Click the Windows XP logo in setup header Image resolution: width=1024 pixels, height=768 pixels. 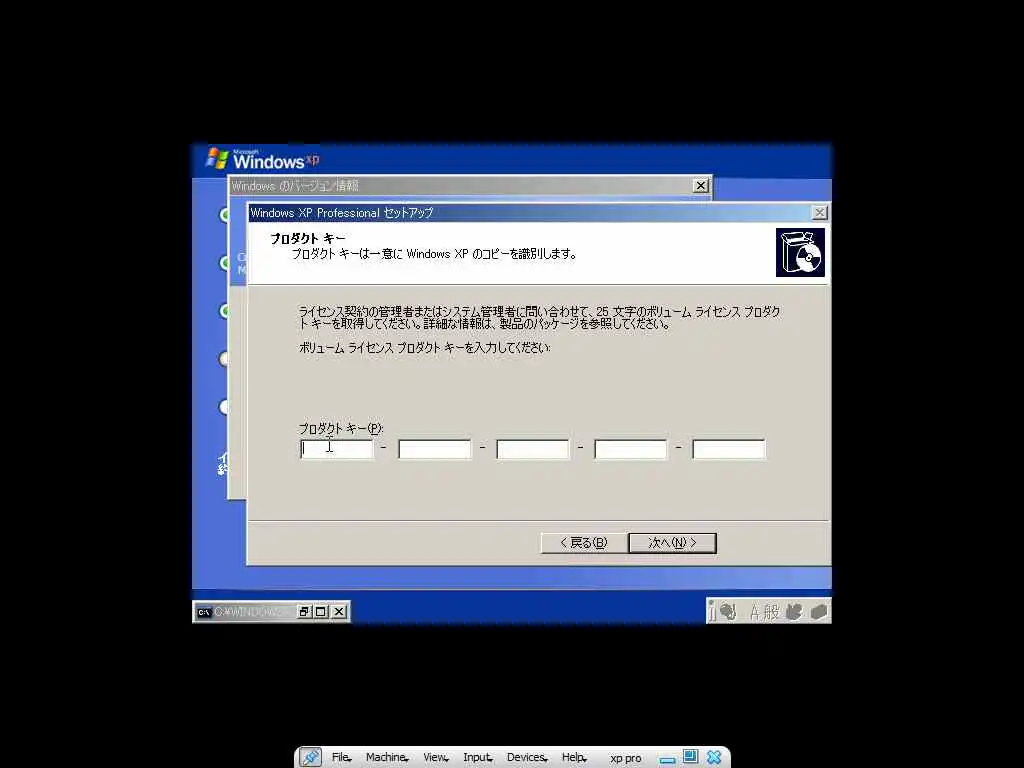[x=263, y=159]
